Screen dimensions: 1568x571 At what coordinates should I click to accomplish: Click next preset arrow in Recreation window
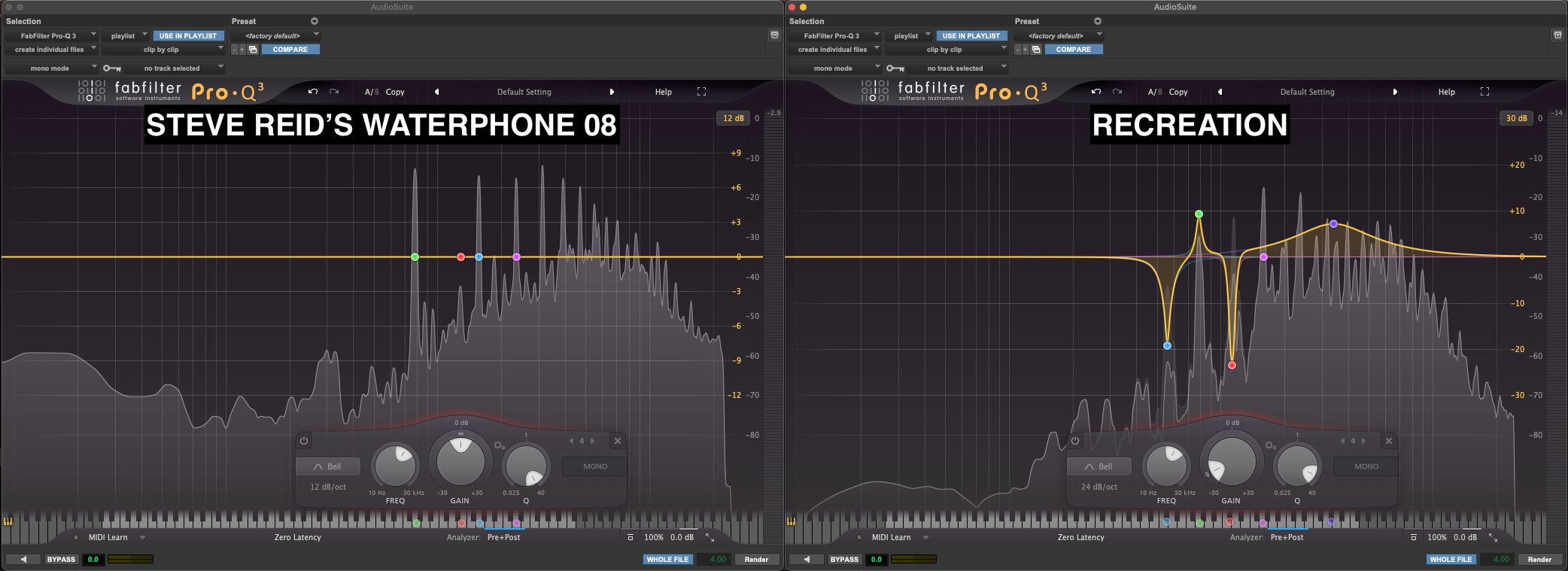tap(1395, 92)
